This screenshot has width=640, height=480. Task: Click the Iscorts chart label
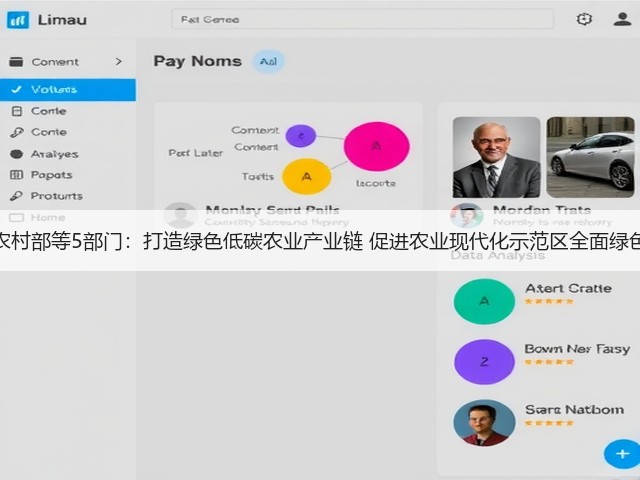tap(376, 184)
